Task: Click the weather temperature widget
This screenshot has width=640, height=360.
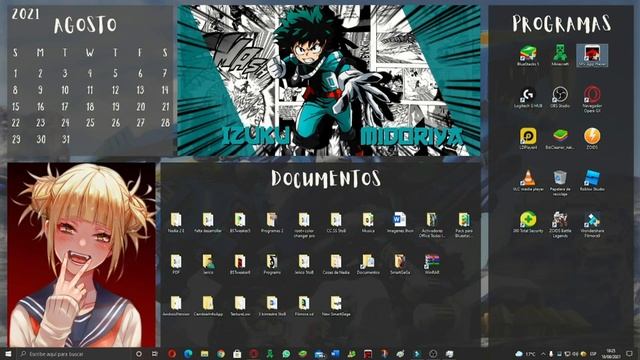Action: [x=525, y=353]
